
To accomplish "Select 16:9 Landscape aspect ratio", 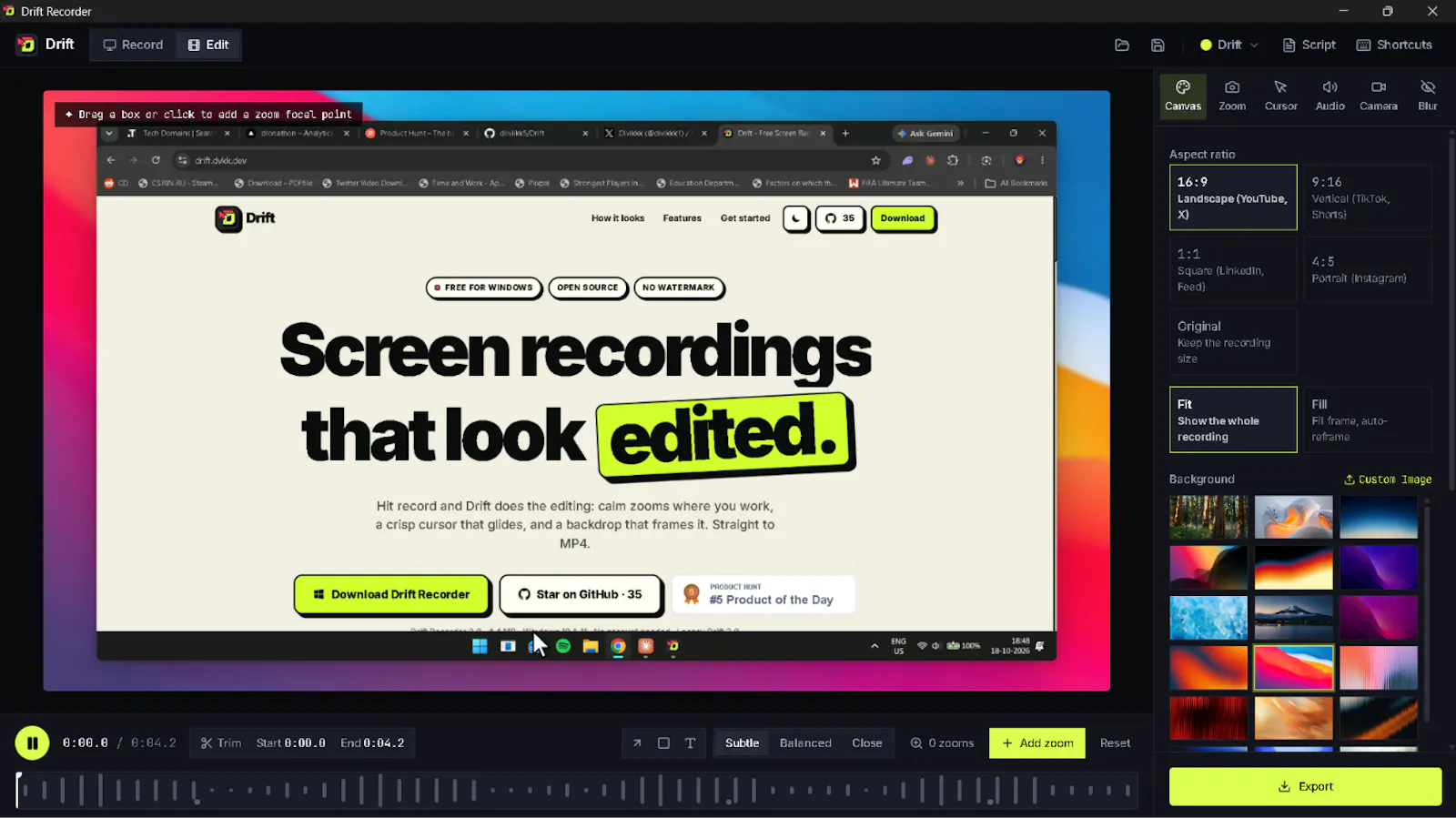I will pos(1233,197).
